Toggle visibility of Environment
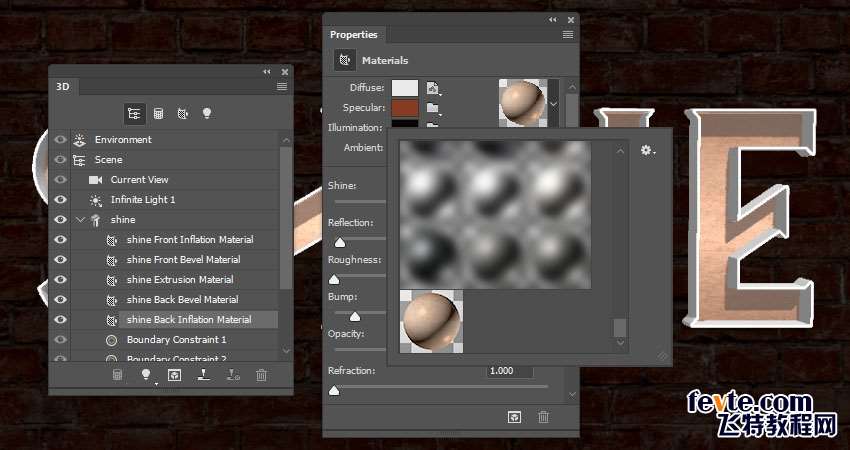 [x=60, y=139]
